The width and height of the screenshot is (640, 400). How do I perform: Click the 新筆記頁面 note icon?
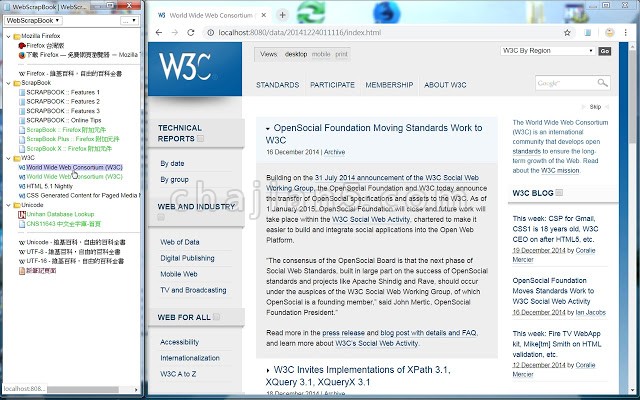click(22, 271)
